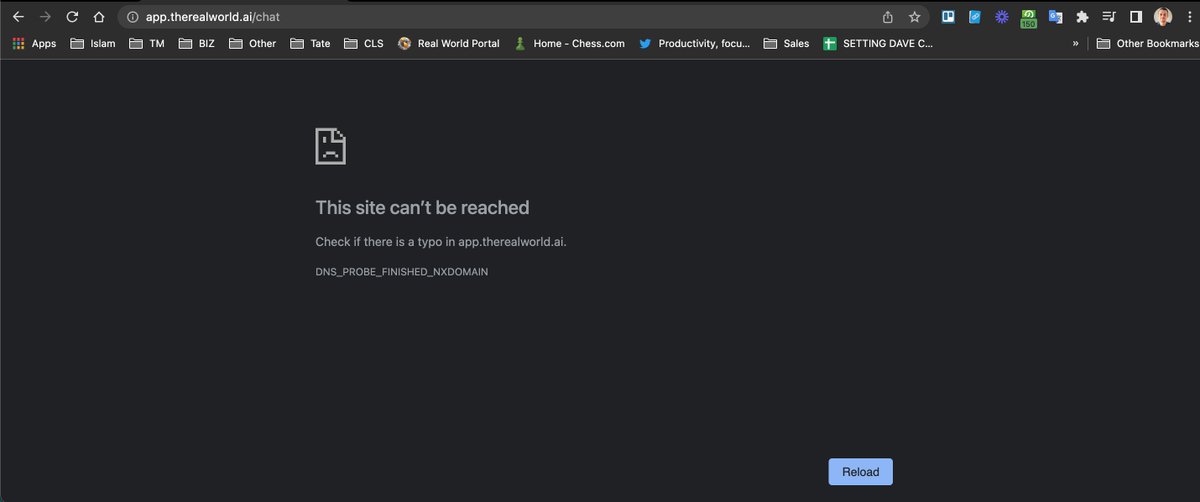The image size is (1200, 502).
Task: Click the forward navigation arrow
Action: pos(44,17)
